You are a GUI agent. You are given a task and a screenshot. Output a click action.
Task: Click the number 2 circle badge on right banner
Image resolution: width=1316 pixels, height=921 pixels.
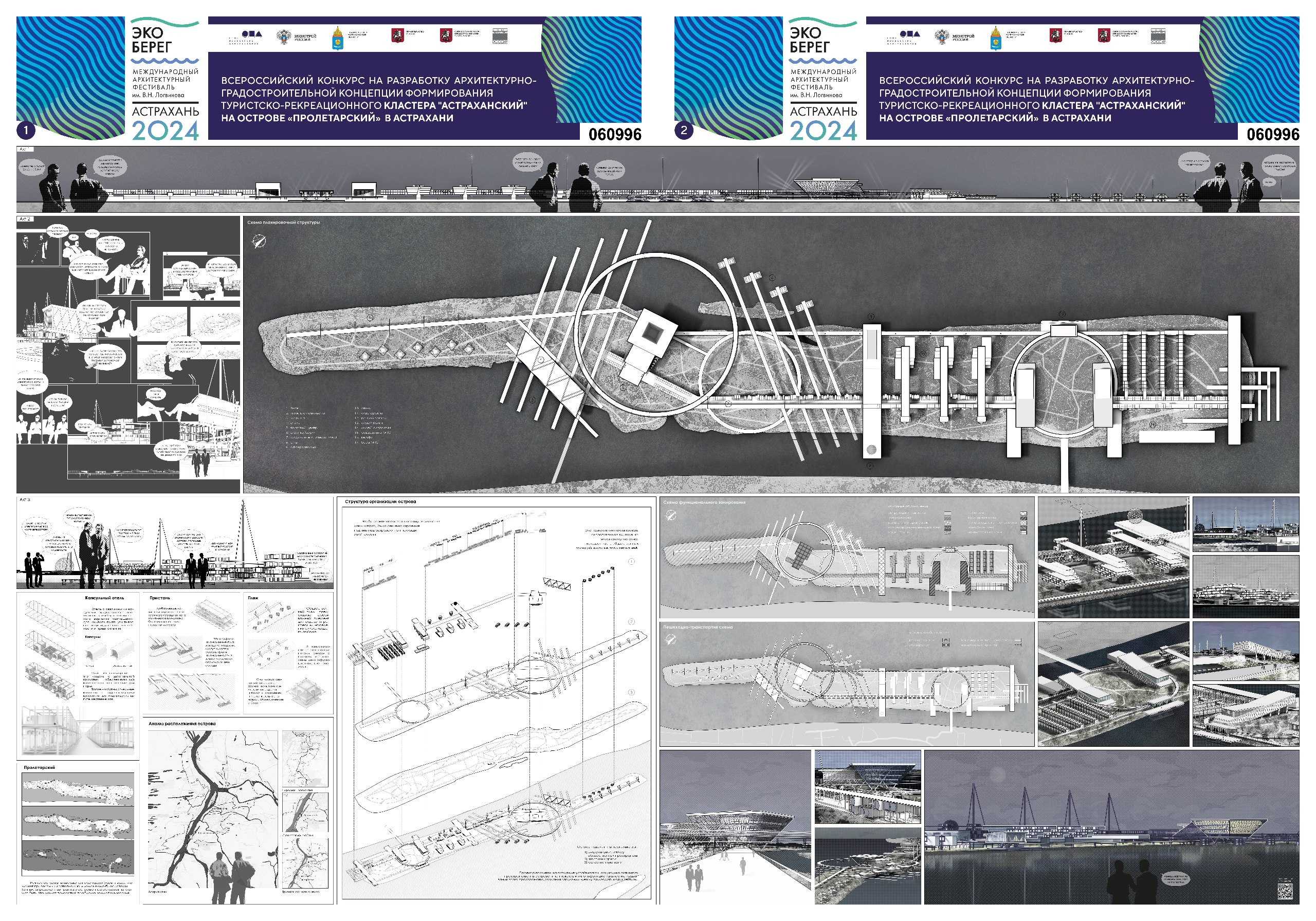[683, 130]
